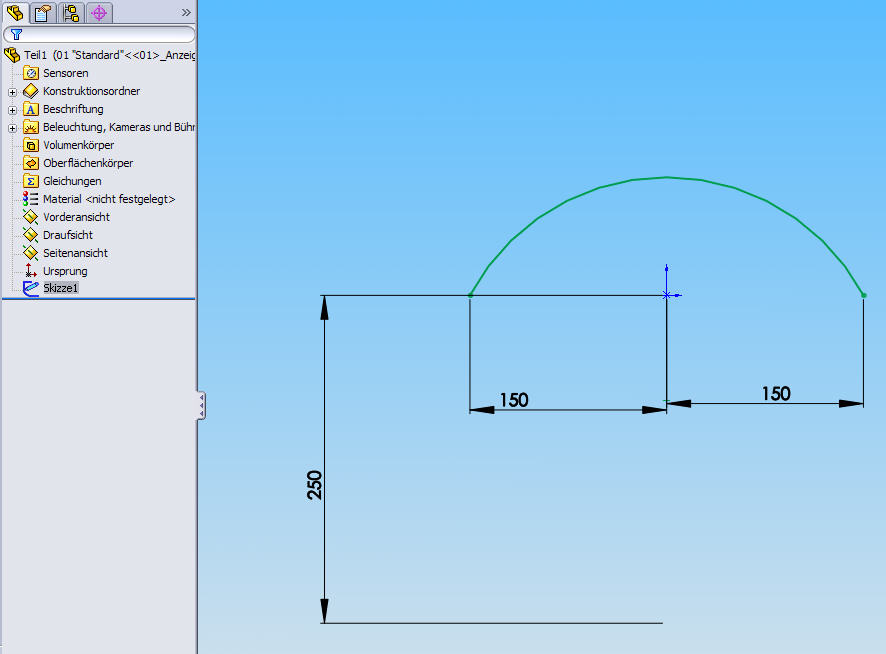This screenshot has width=886, height=654.
Task: Select the Ursprung label
Action: (x=65, y=271)
